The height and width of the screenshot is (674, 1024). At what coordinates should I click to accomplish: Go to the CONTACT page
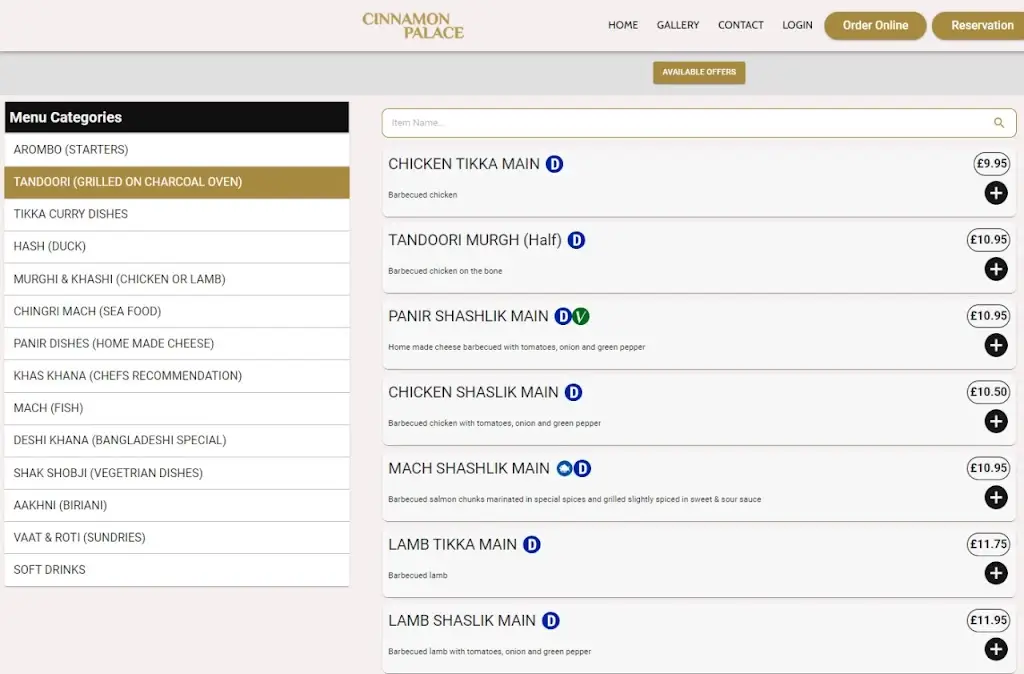pyautogui.click(x=740, y=25)
